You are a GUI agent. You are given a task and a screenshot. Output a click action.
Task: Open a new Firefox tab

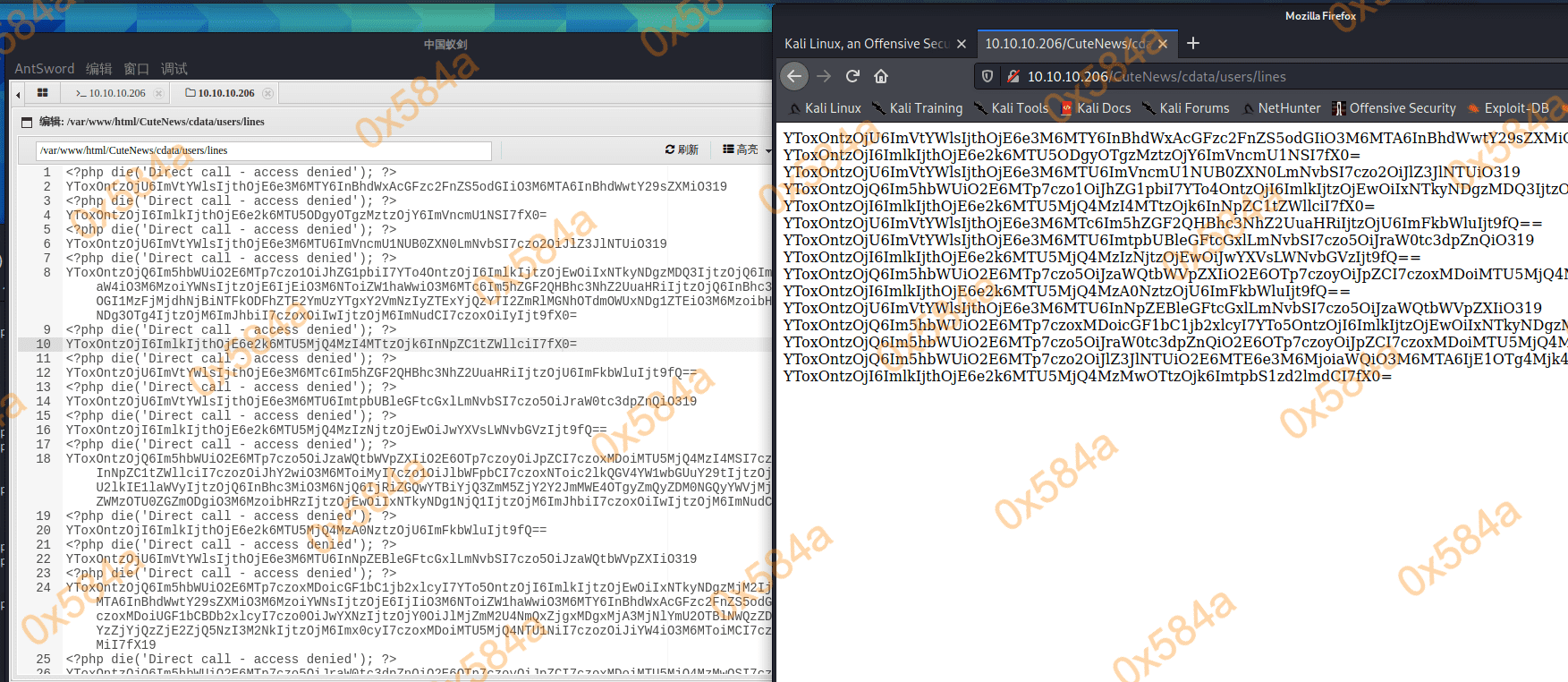pos(1193,44)
